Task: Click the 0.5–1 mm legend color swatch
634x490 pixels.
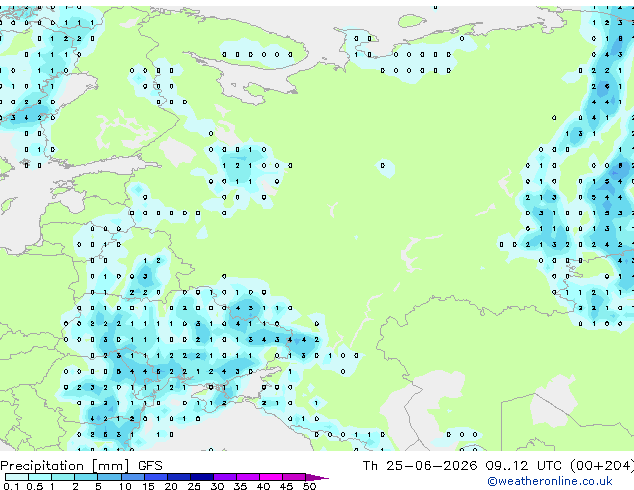Action: 40,477
